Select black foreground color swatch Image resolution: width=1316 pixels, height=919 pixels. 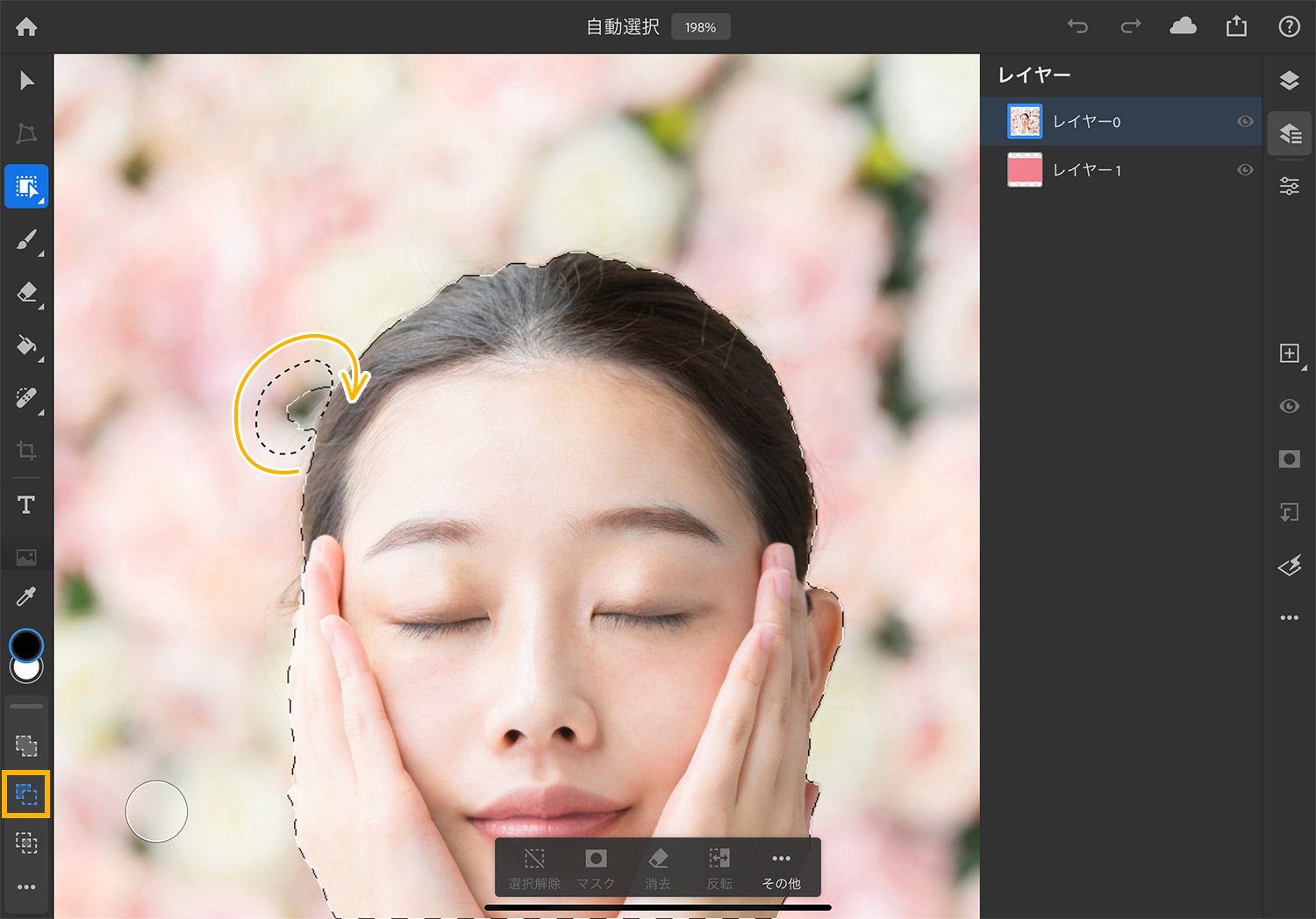tap(26, 644)
